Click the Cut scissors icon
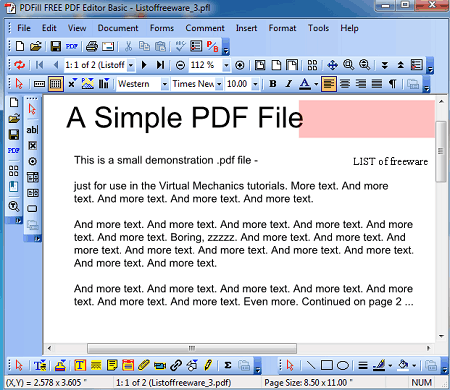Image resolution: width=450 pixels, height=390 pixels. point(128,46)
